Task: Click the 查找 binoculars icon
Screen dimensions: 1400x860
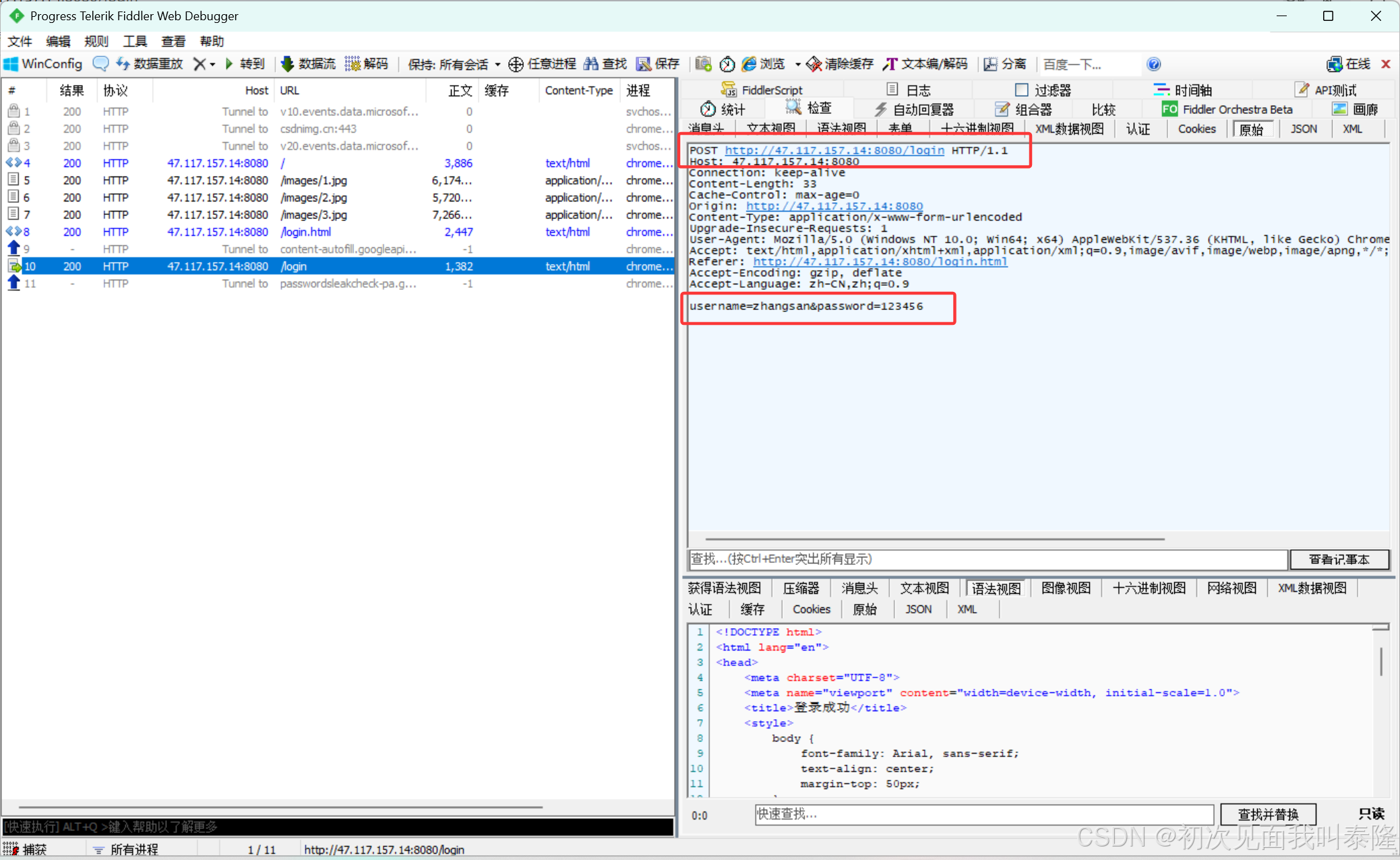Action: [x=591, y=64]
